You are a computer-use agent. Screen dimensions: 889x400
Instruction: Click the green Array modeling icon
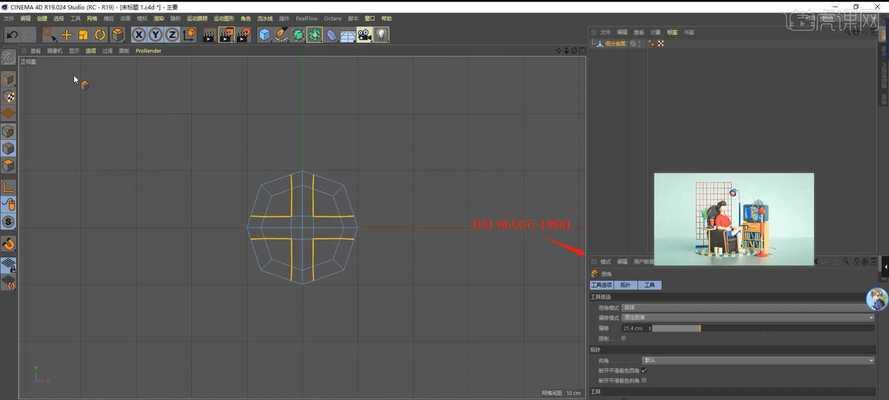[314, 35]
